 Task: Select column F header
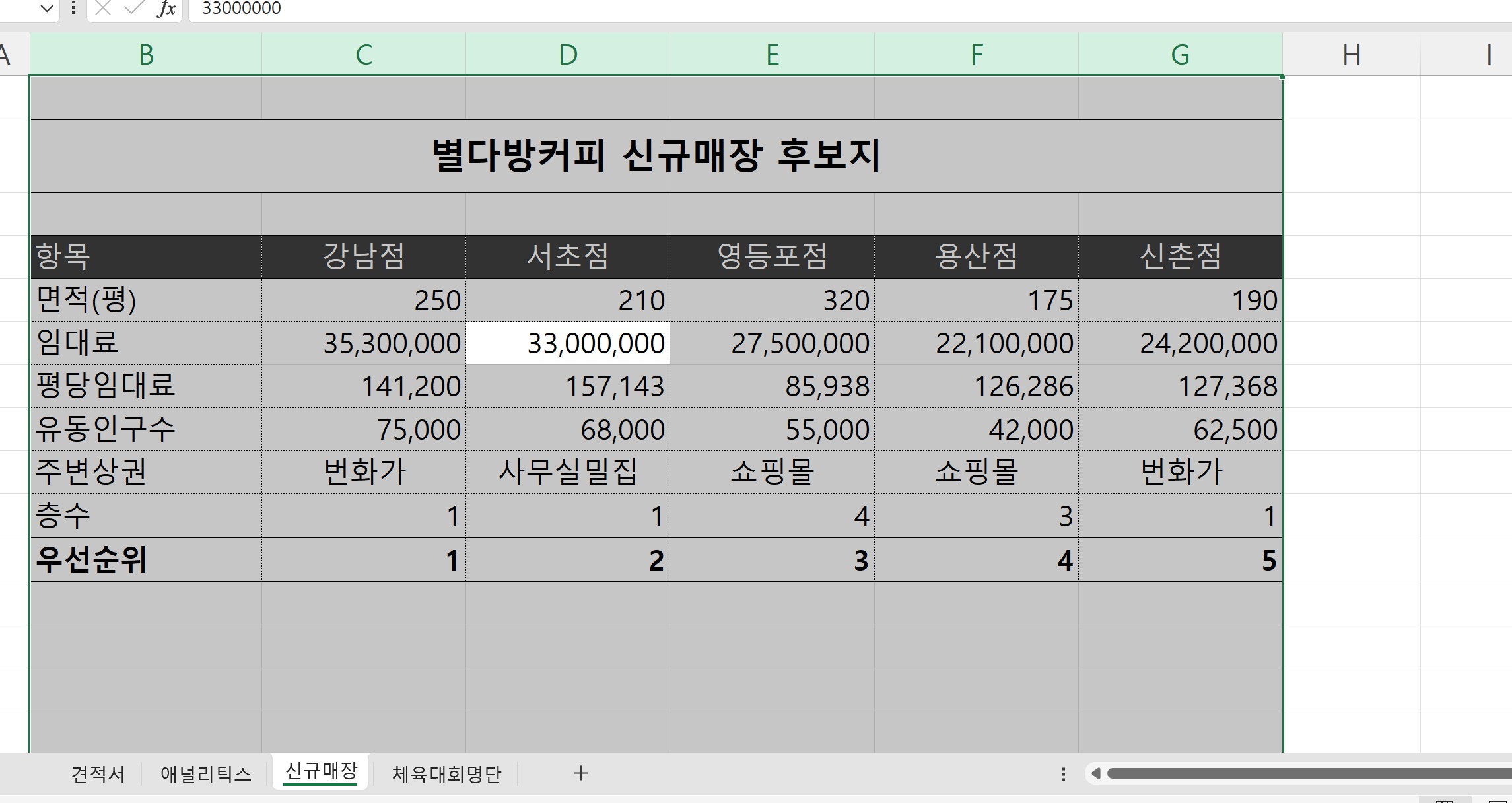(977, 54)
